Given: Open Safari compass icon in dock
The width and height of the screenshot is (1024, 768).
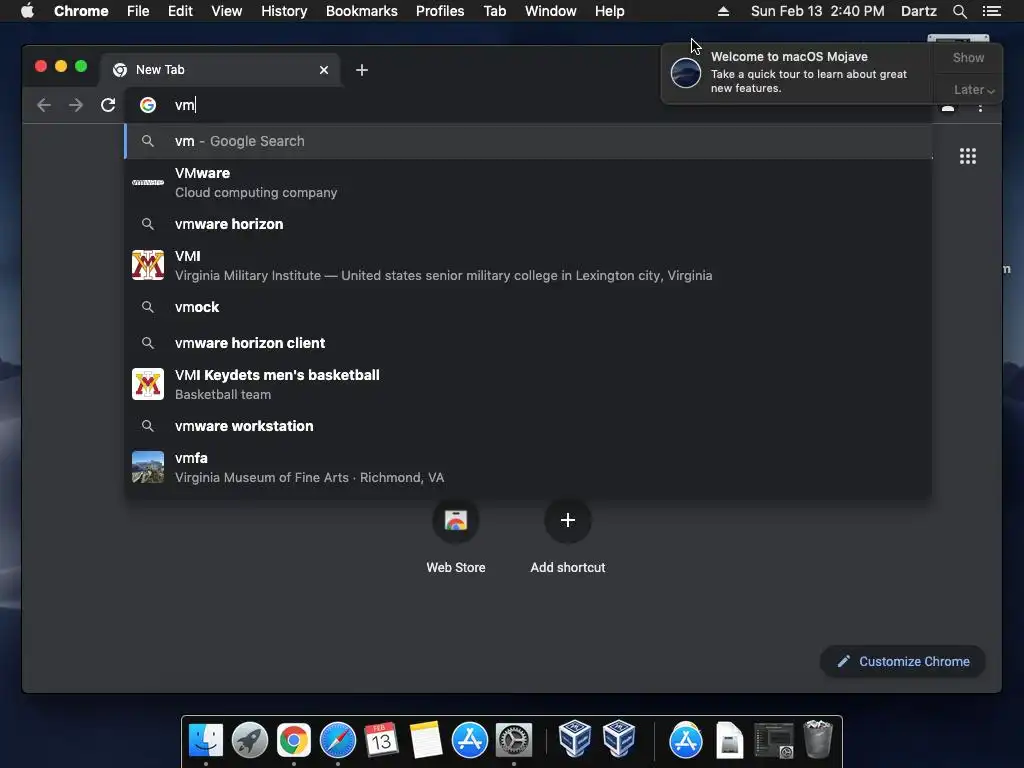Looking at the screenshot, I should pos(338,740).
